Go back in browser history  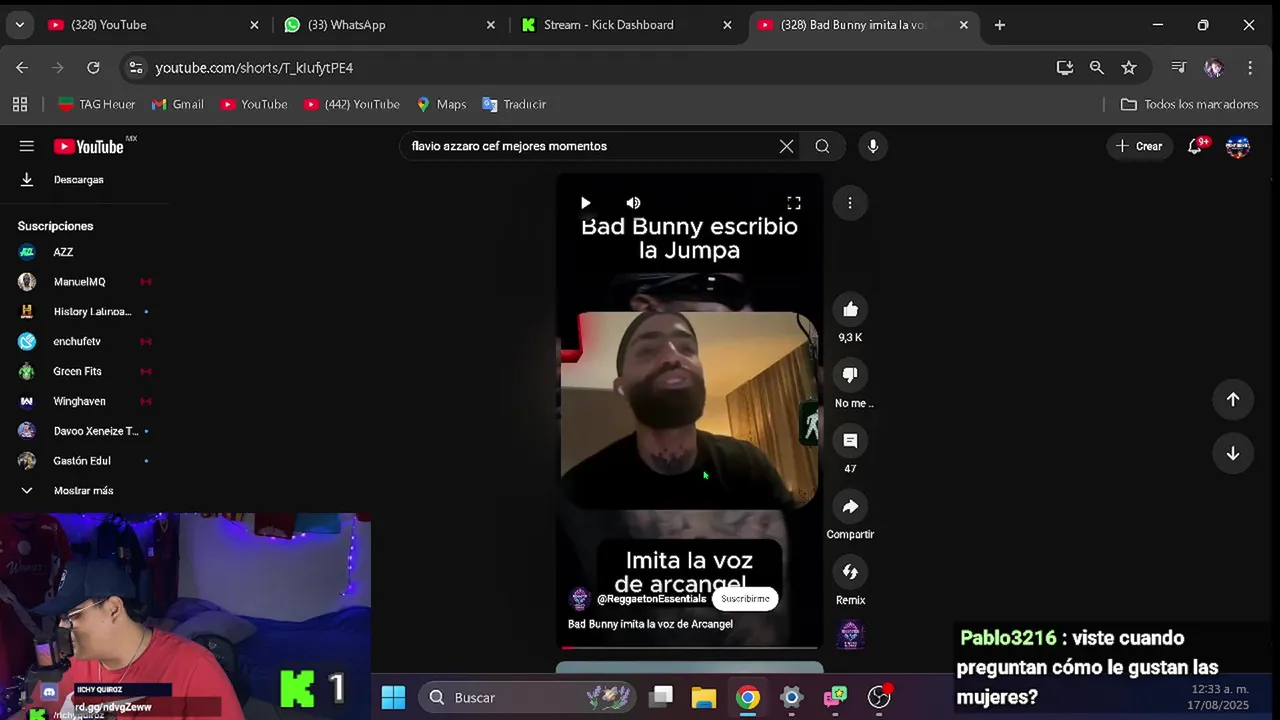pos(22,68)
